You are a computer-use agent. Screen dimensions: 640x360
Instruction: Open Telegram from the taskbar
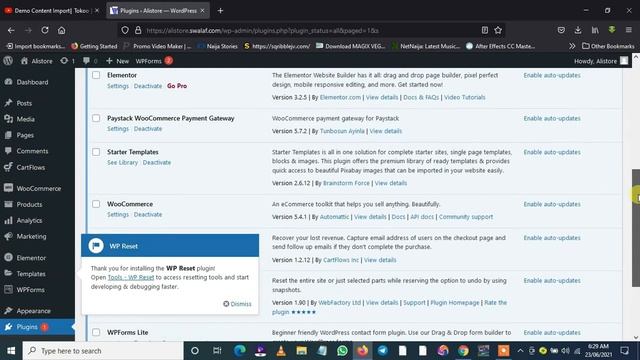[382, 351]
